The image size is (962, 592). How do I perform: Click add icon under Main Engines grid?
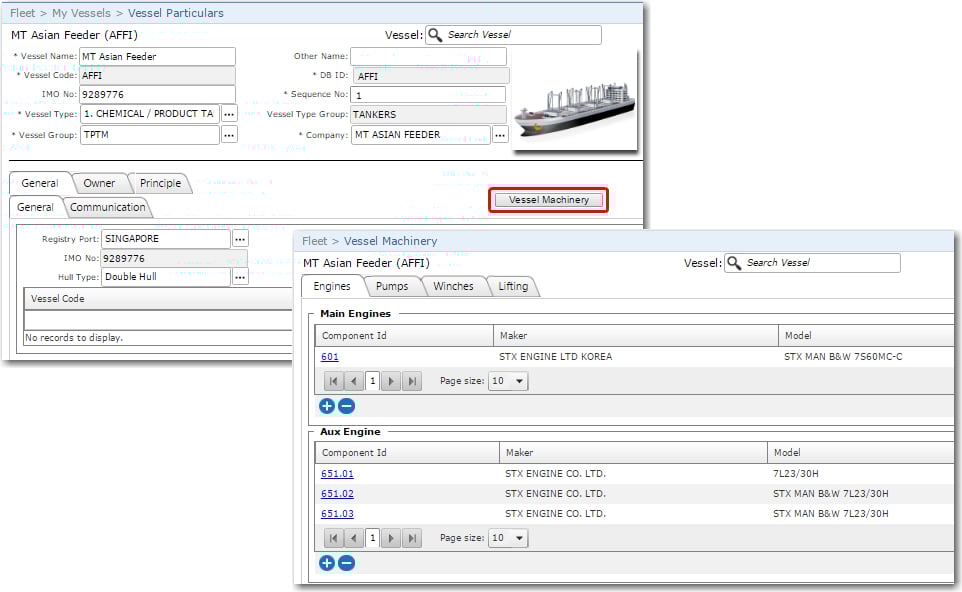(327, 406)
